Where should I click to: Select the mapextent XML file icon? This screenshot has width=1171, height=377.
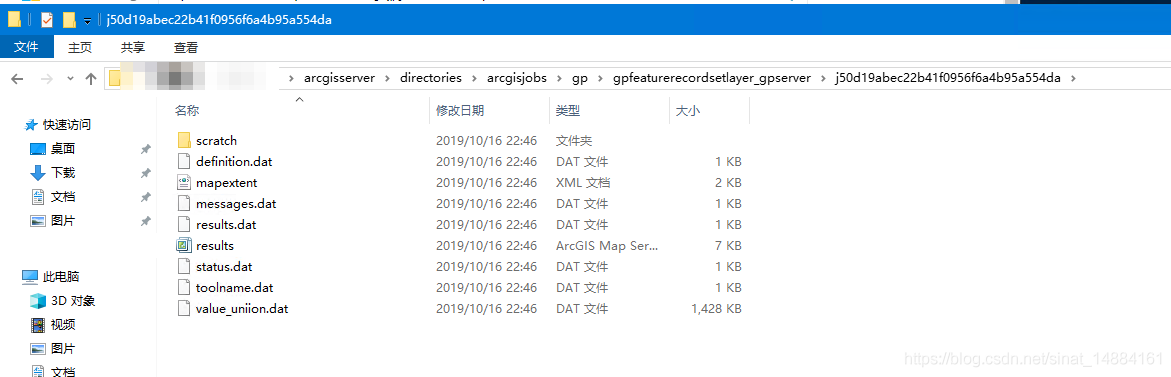pyautogui.click(x=184, y=182)
